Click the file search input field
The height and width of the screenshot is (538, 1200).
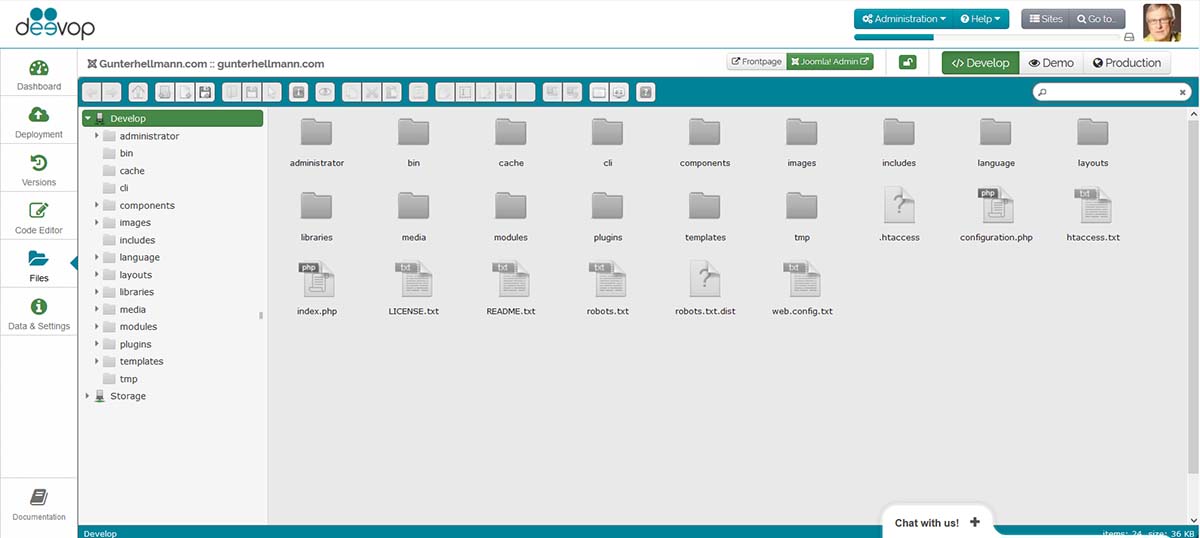click(x=1110, y=92)
